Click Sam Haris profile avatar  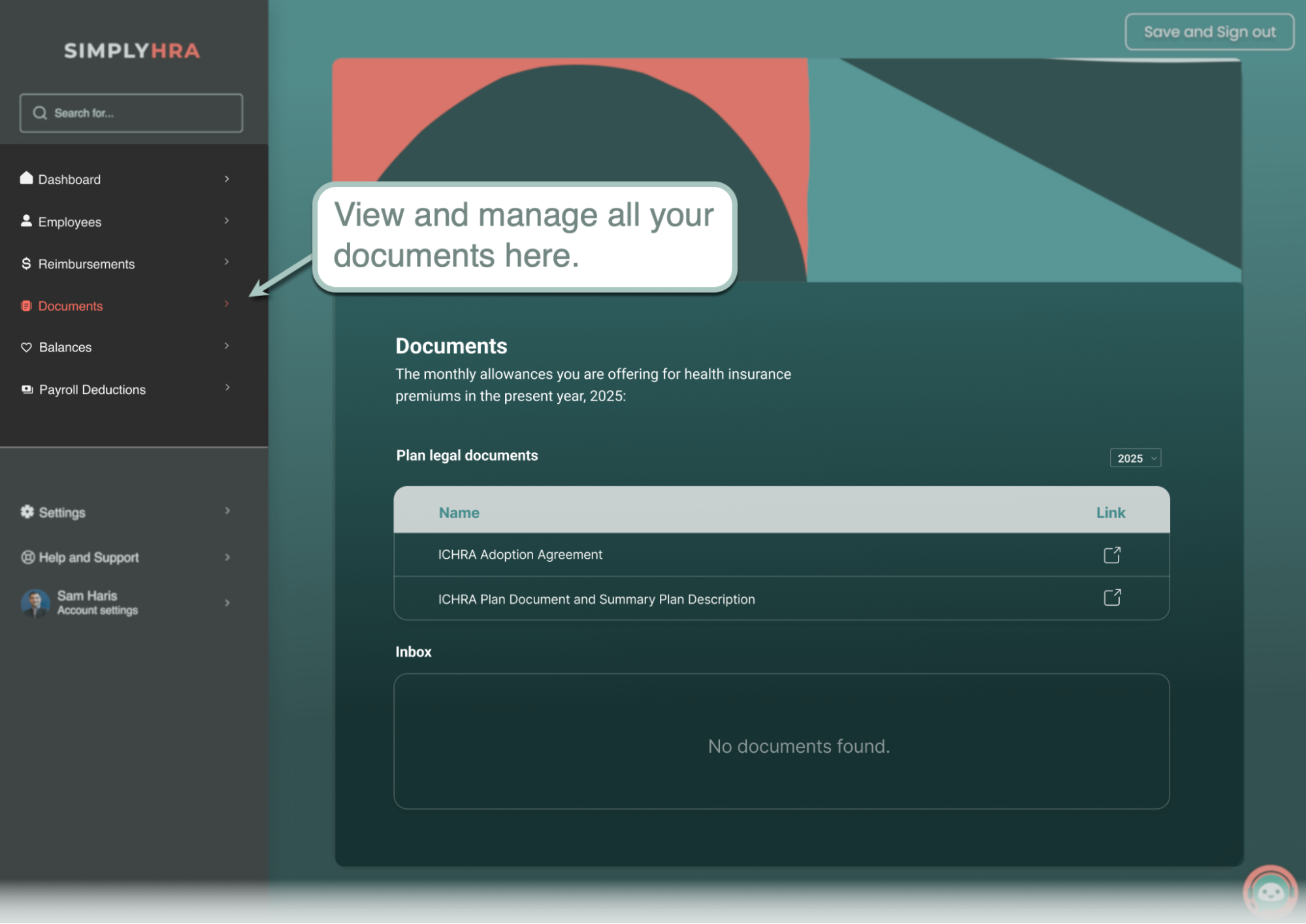pos(35,602)
